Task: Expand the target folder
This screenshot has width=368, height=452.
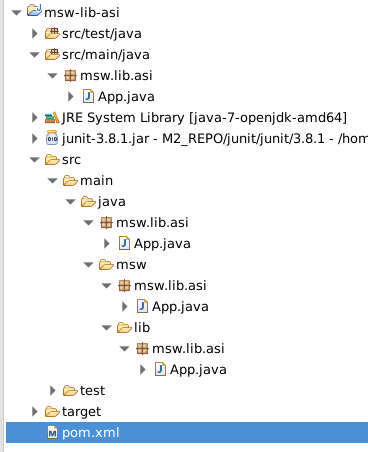Action: point(34,412)
